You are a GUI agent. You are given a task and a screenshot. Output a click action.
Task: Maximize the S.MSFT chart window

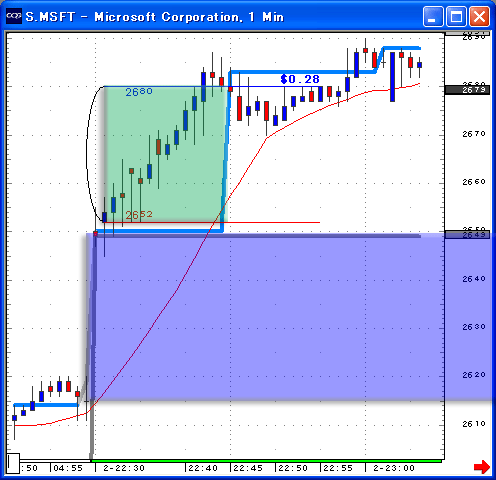click(x=456, y=16)
